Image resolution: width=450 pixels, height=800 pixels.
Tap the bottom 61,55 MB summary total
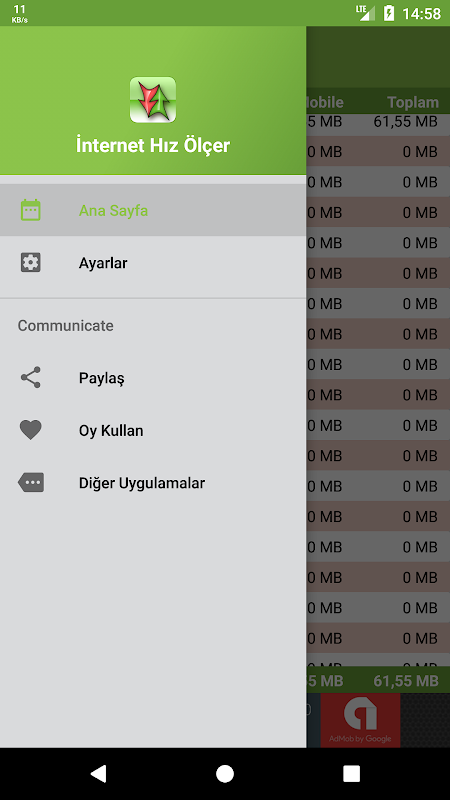tap(406, 680)
